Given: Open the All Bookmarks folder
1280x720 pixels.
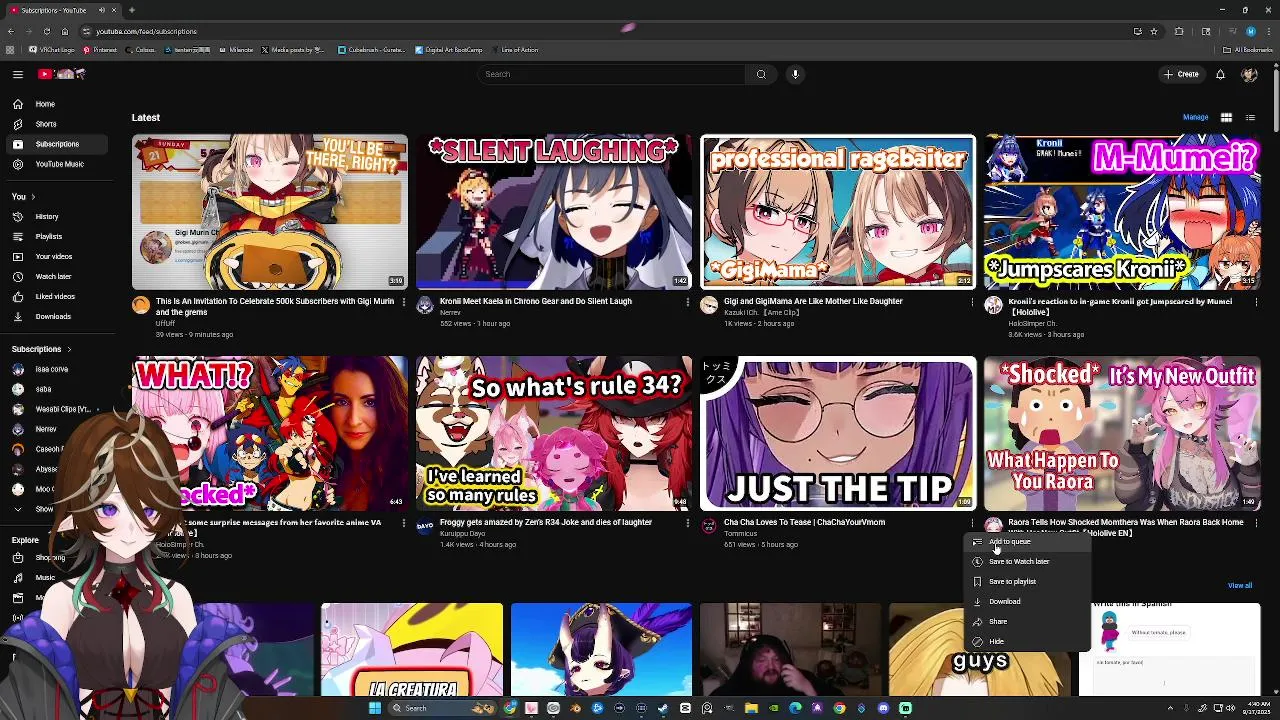Looking at the screenshot, I should 1248,50.
